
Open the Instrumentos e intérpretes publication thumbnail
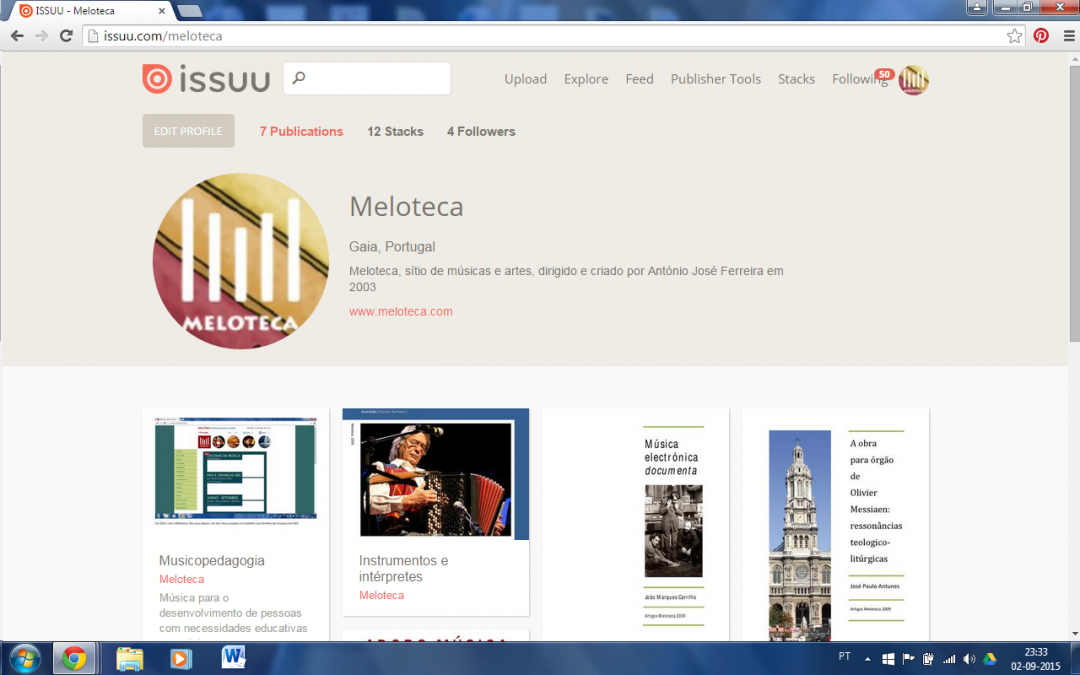[435, 474]
